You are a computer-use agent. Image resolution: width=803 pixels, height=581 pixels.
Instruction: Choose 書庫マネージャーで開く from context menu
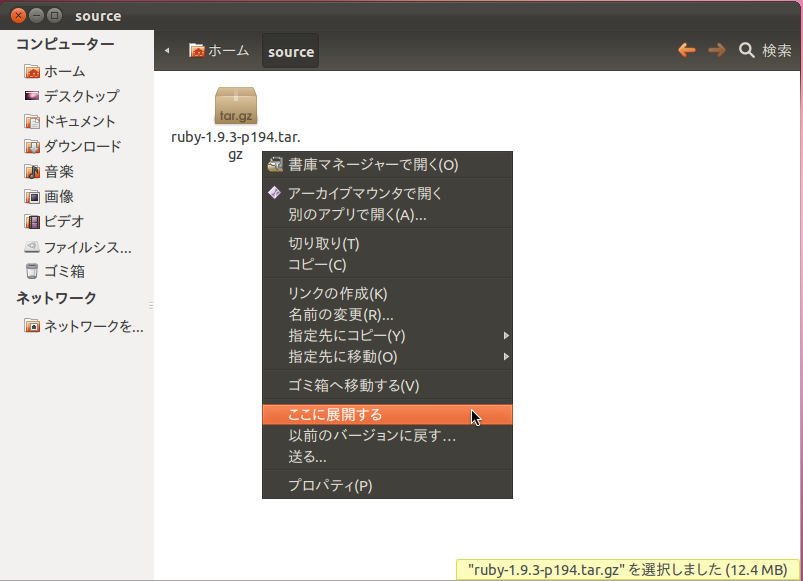pyautogui.click(x=387, y=165)
